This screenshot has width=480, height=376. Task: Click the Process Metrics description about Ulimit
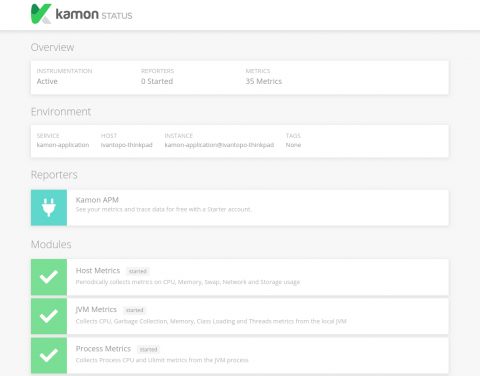[x=162, y=360]
